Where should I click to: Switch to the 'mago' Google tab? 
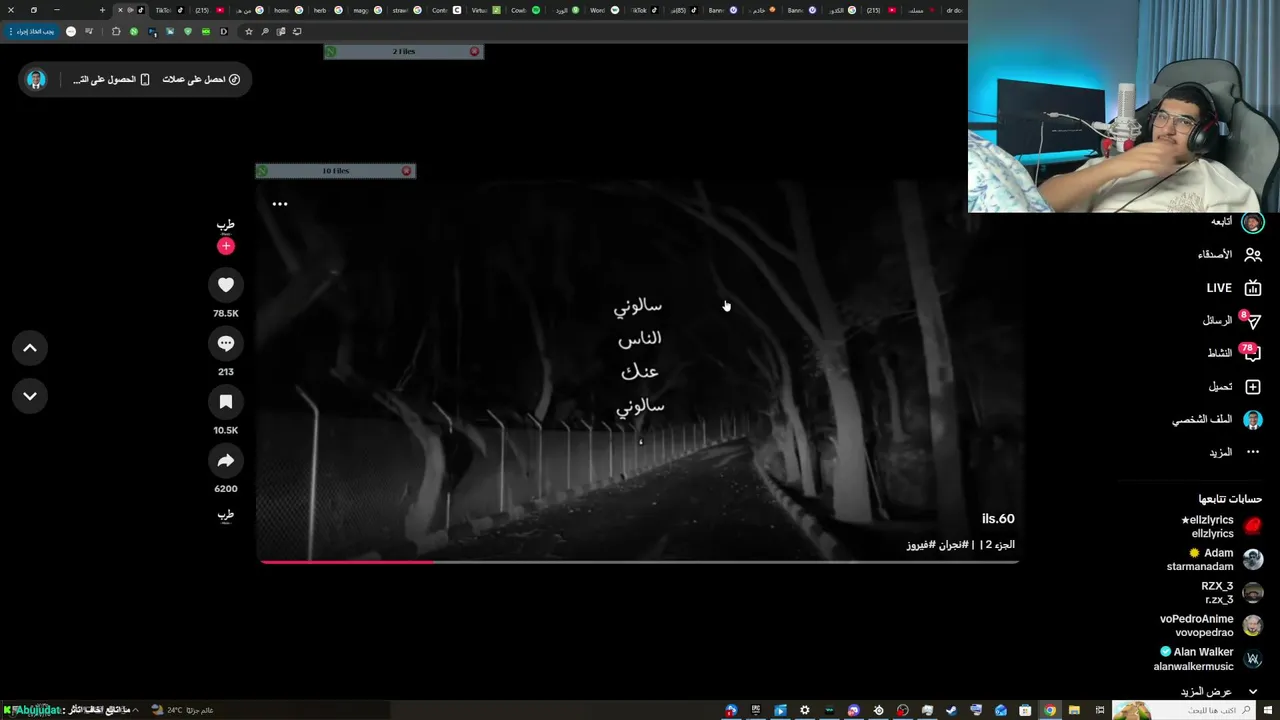(x=366, y=10)
